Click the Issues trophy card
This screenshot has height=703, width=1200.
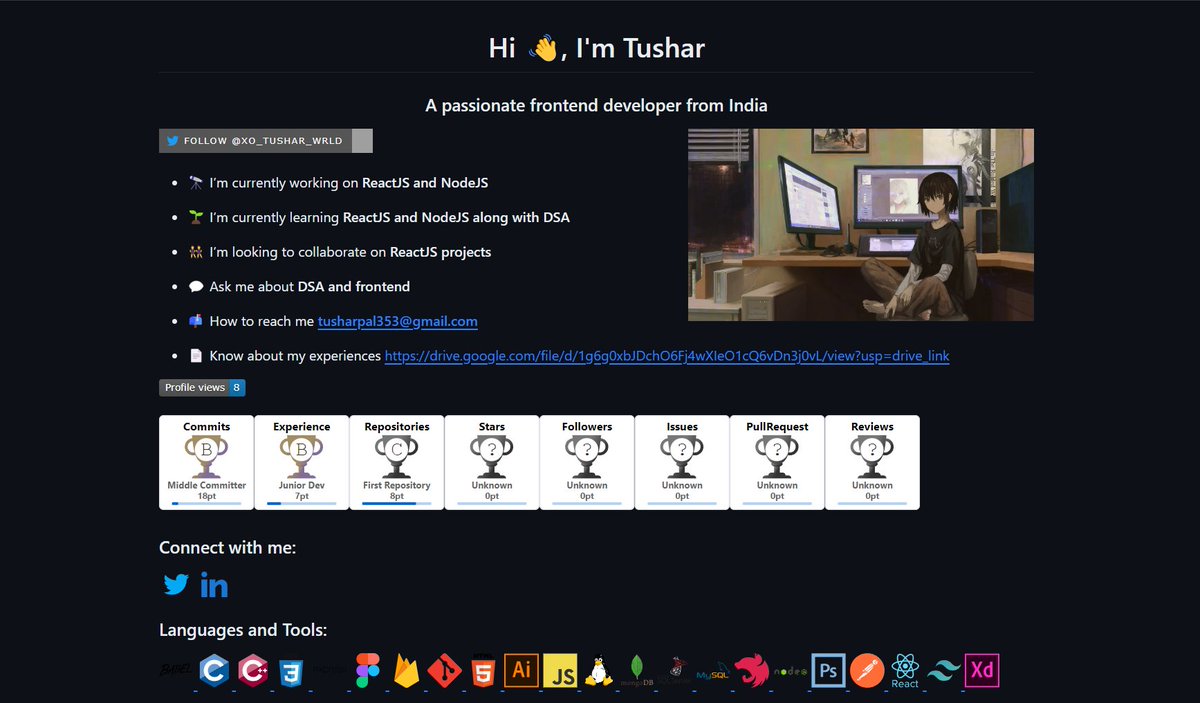coord(682,462)
